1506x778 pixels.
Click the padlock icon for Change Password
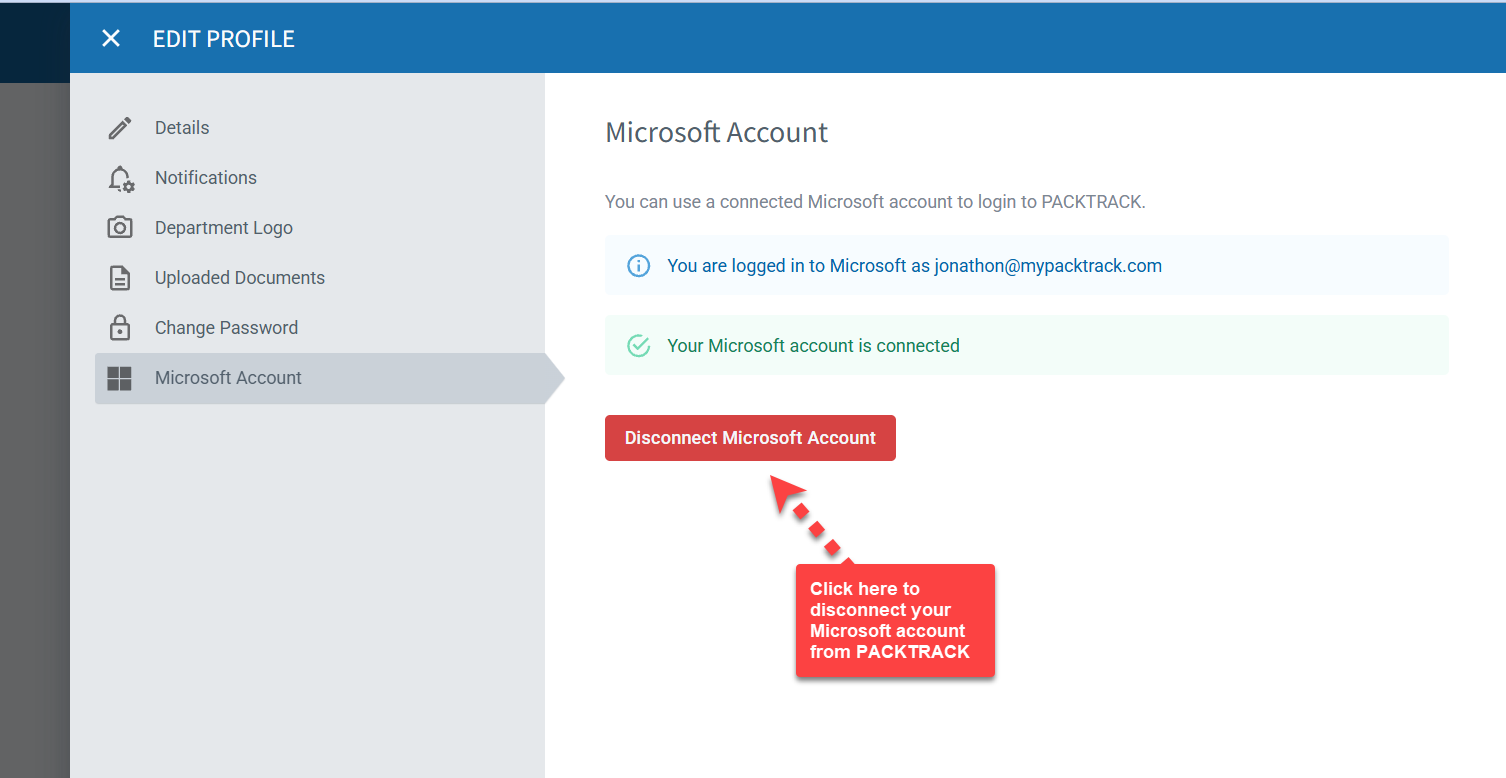pyautogui.click(x=120, y=328)
